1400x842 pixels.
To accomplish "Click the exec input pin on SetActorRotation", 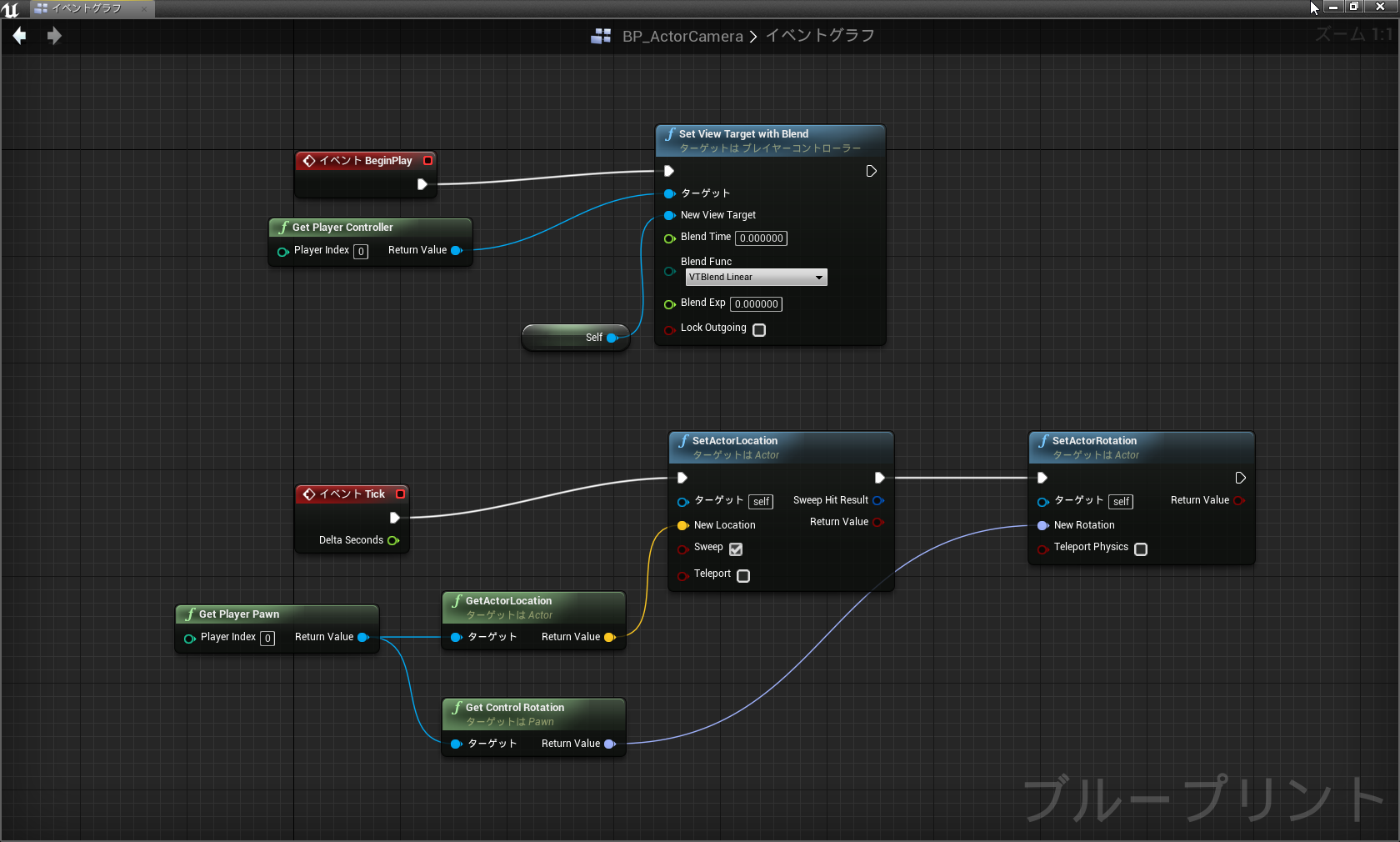I will tap(1042, 478).
